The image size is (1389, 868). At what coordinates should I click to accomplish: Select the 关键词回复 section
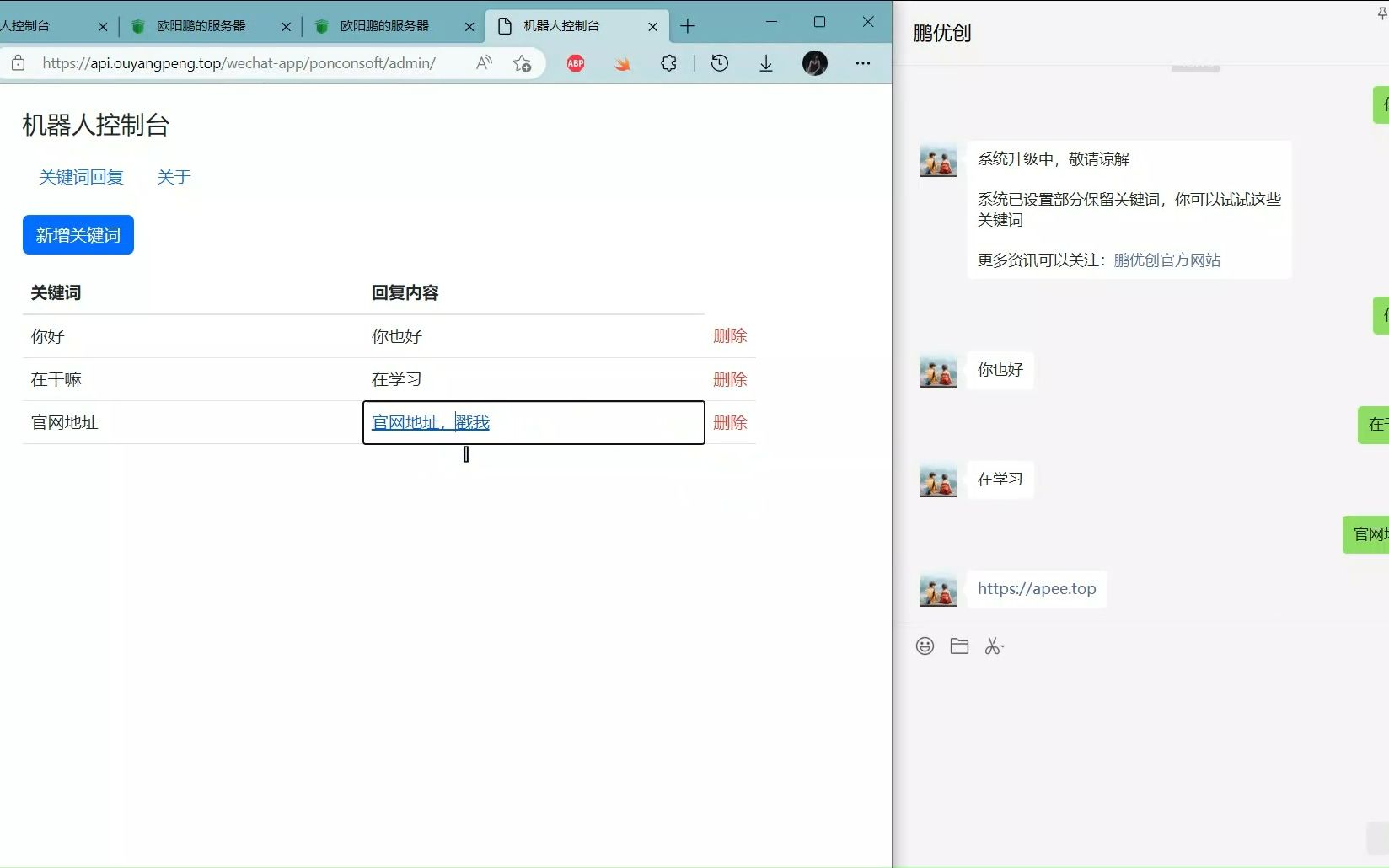tap(80, 177)
